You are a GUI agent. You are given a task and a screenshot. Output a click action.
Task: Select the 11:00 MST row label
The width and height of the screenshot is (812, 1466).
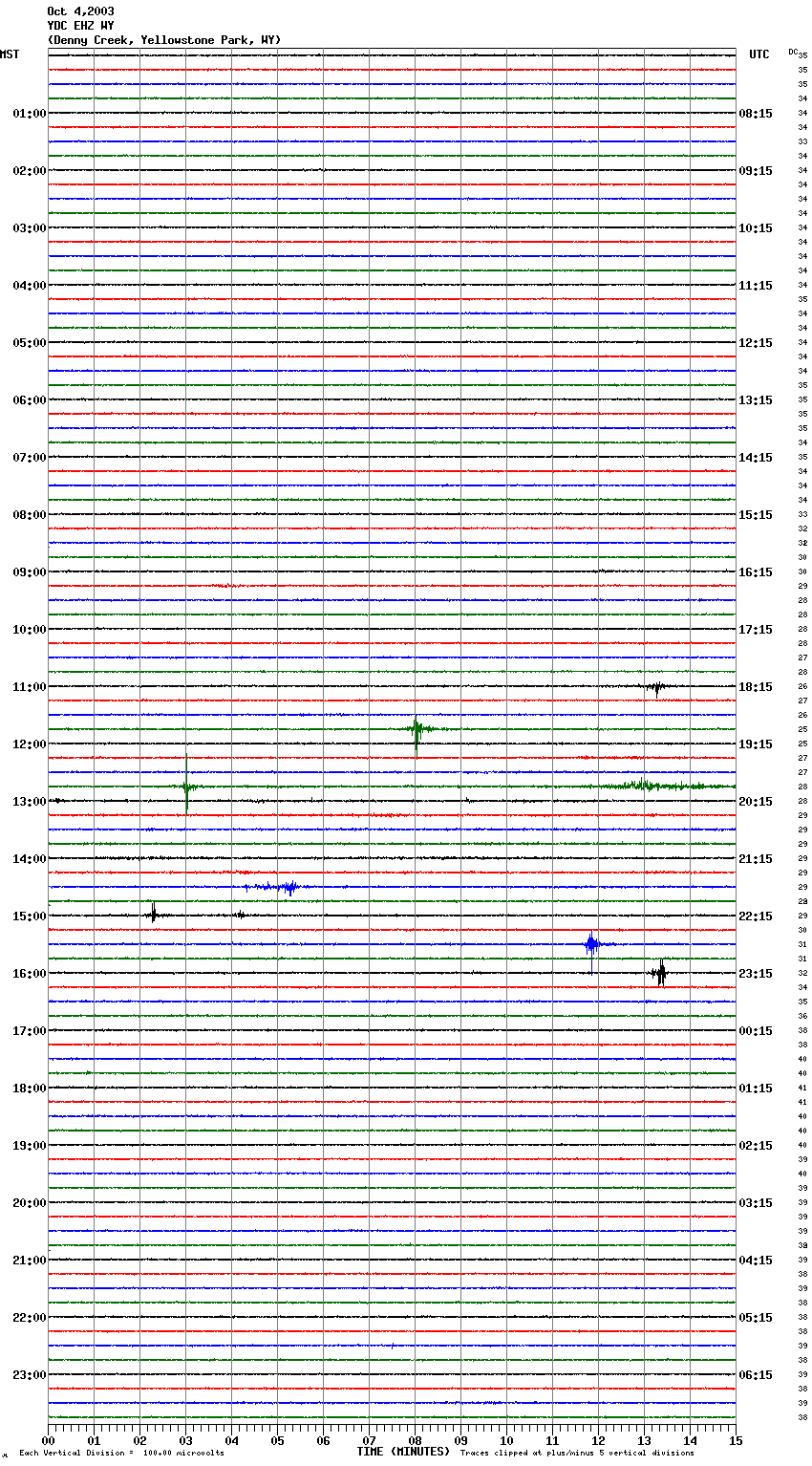30,687
